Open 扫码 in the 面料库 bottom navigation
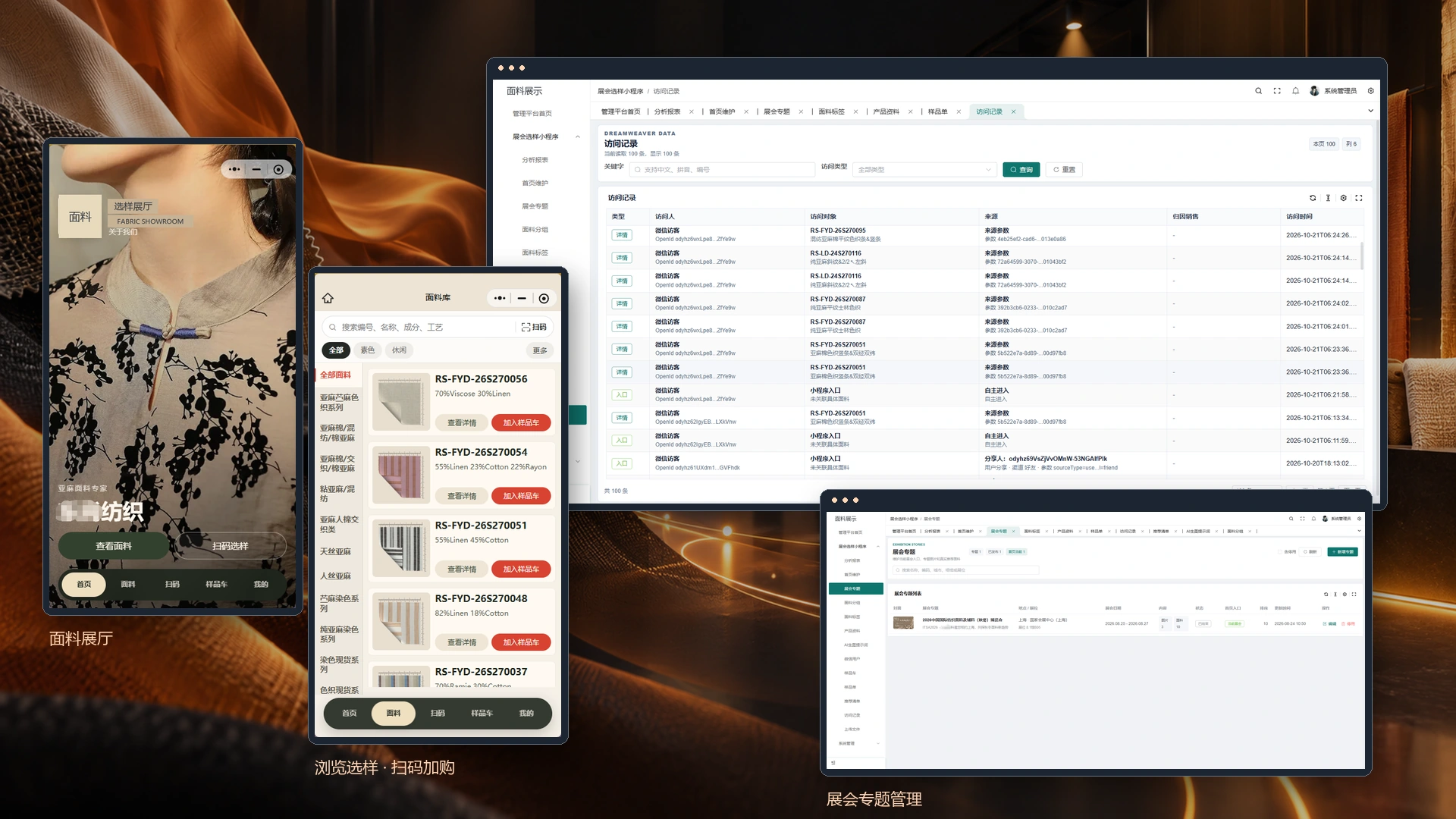 [x=438, y=714]
